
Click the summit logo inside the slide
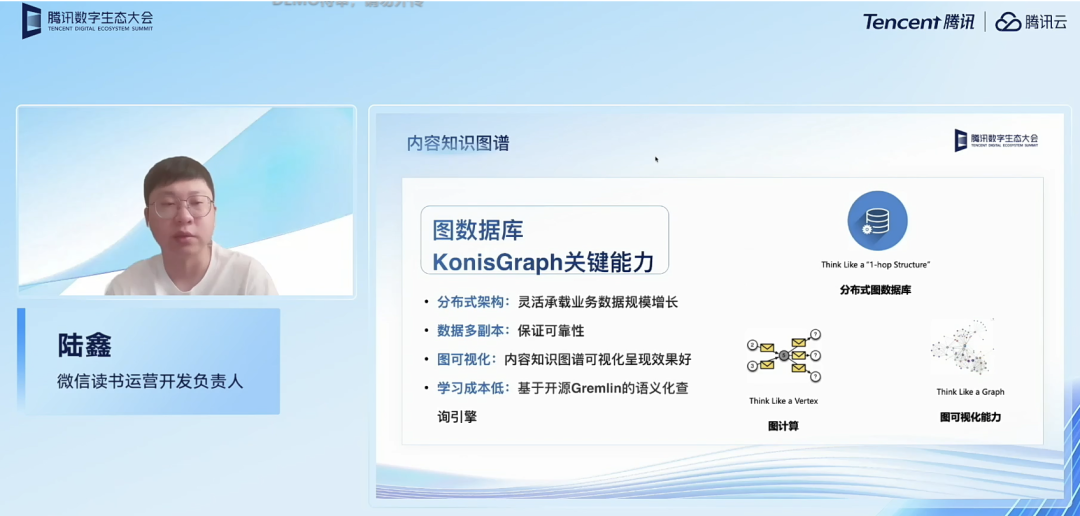click(996, 140)
